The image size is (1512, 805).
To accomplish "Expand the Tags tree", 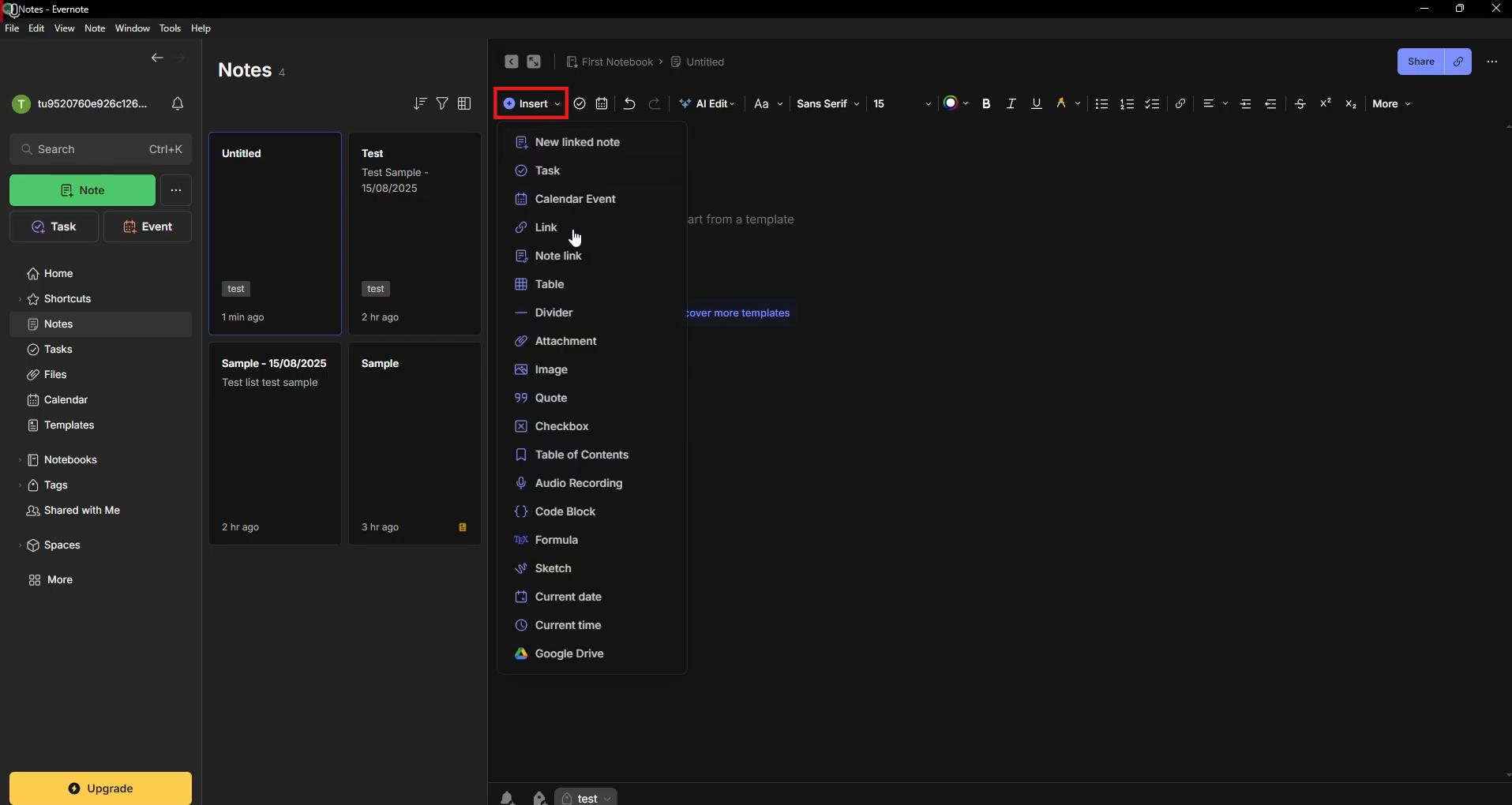I will (20, 485).
